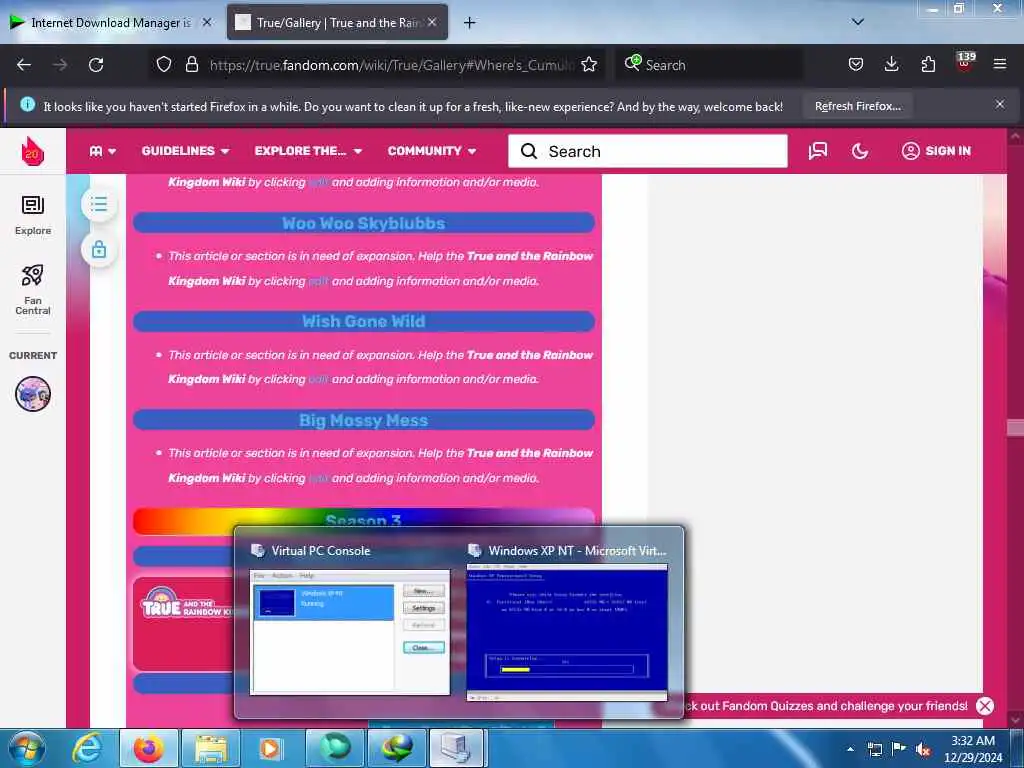Switch to Internet Download Manager tab

tap(111, 23)
